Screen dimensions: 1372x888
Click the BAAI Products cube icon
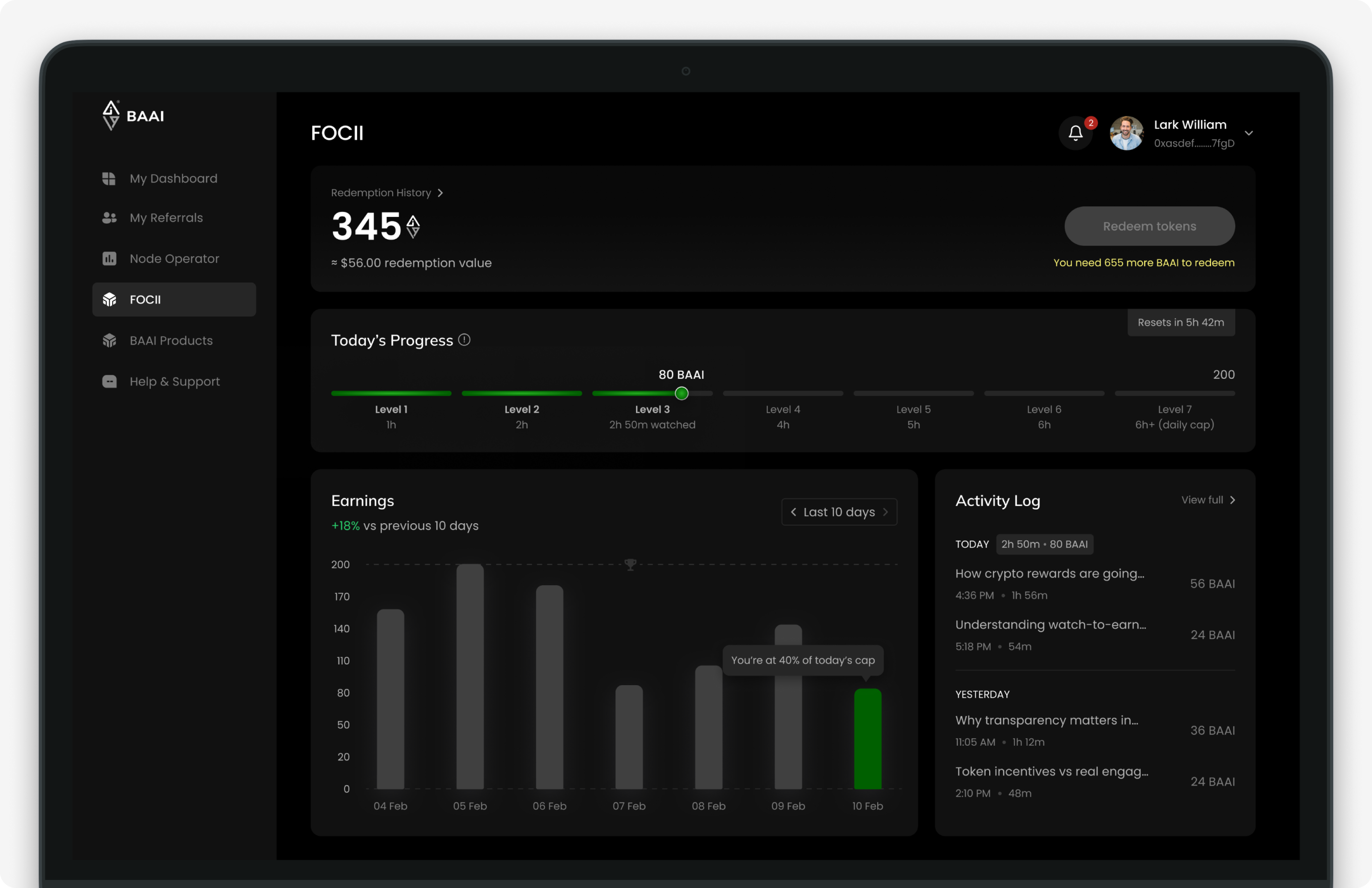point(109,341)
